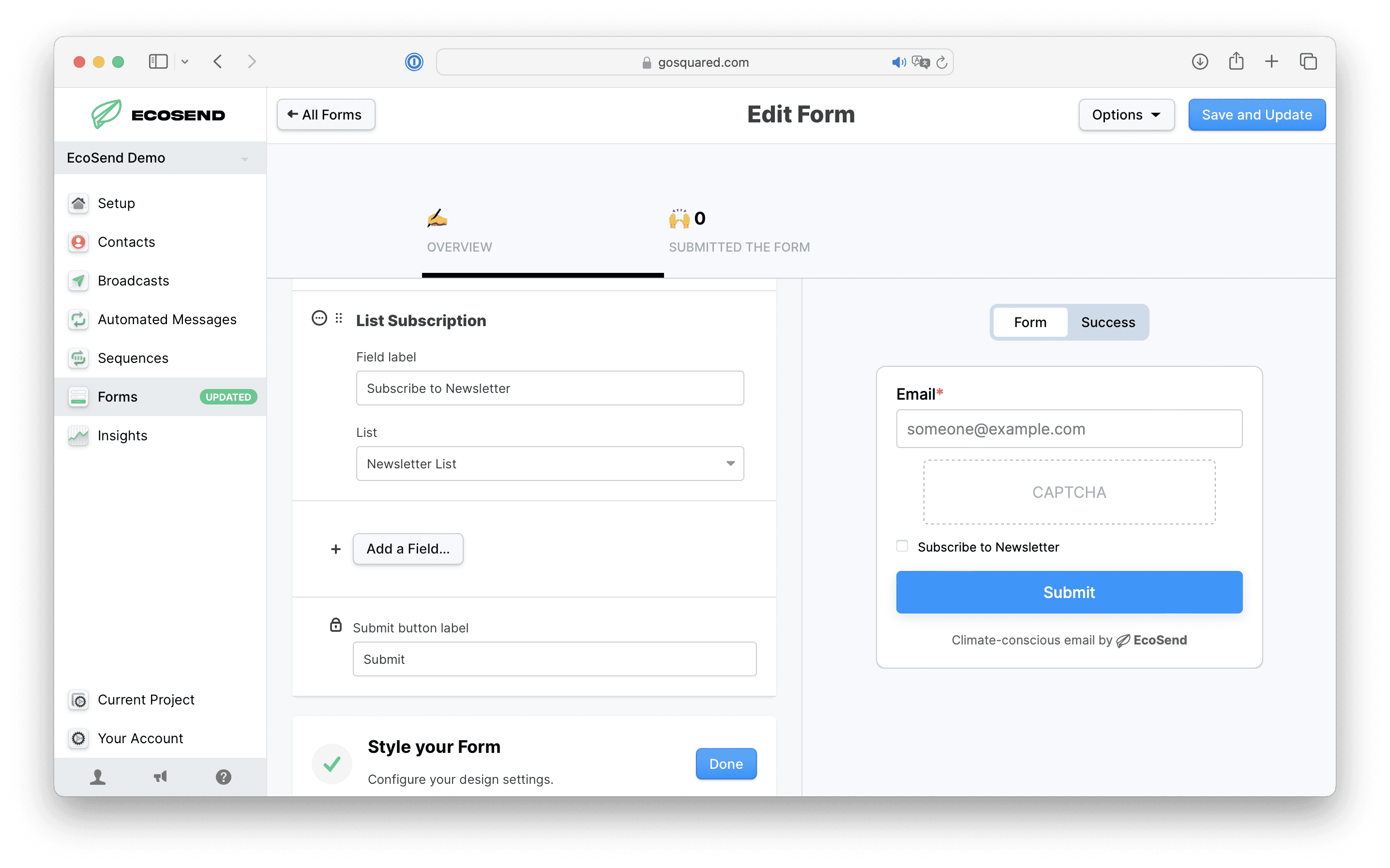Image resolution: width=1390 pixels, height=868 pixels.
Task: Click the Sequences icon in sidebar
Action: point(78,358)
